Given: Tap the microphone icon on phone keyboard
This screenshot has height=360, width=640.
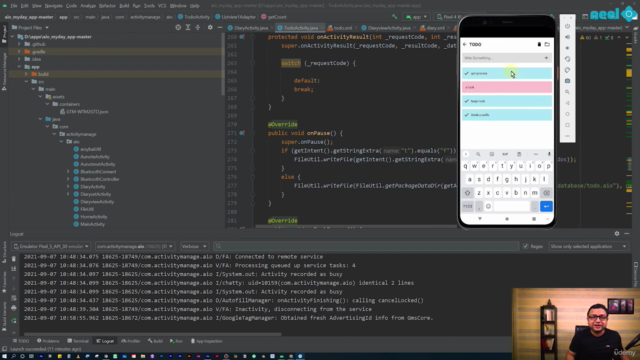Looking at the screenshot, I should [549, 154].
